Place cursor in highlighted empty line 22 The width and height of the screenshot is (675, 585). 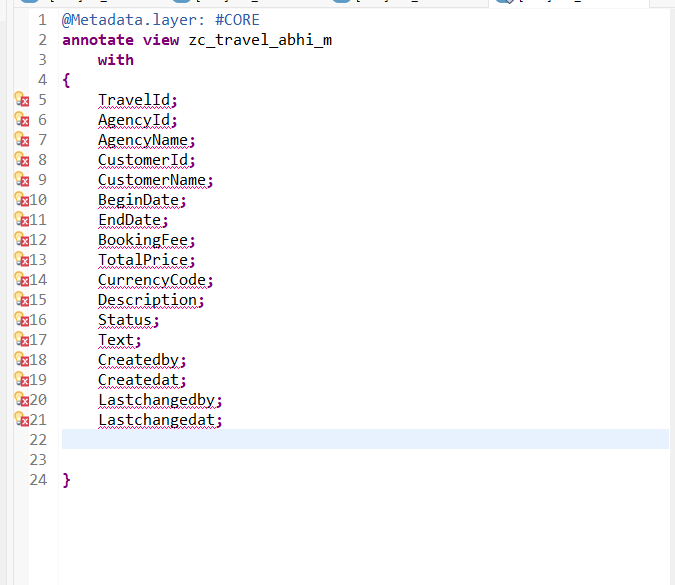click(365, 439)
